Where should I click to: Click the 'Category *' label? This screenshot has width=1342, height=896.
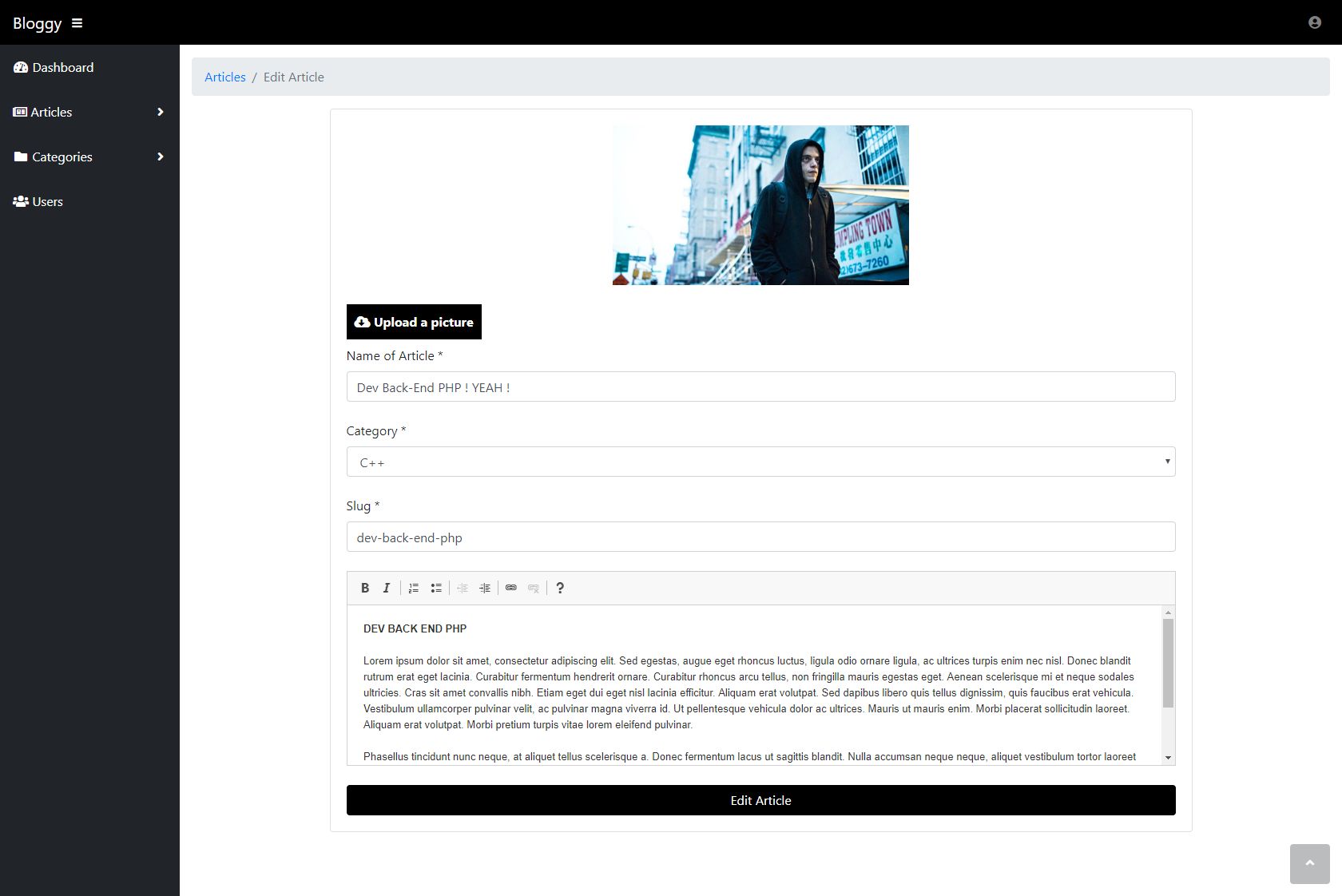(376, 430)
